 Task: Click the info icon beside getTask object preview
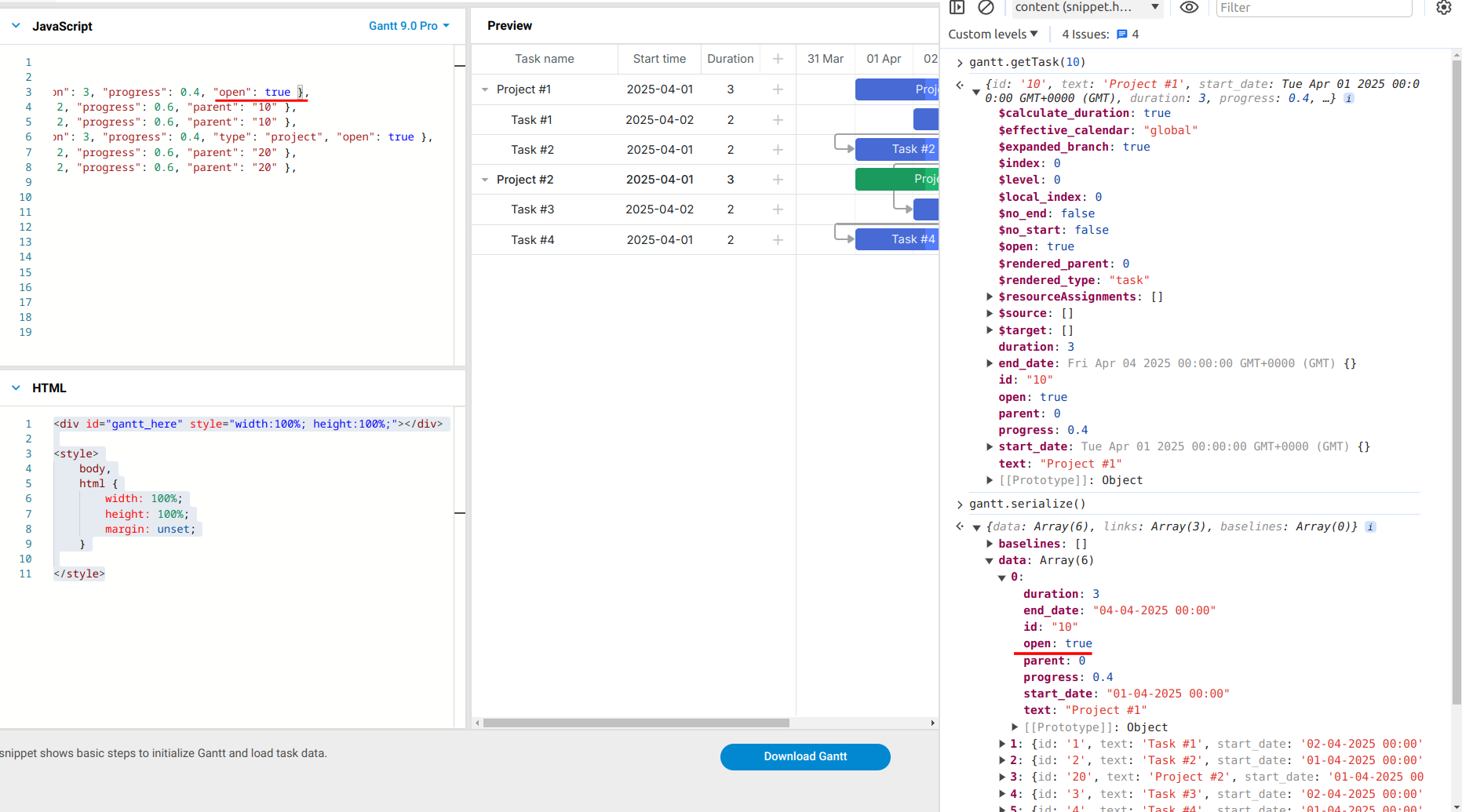point(1348,99)
